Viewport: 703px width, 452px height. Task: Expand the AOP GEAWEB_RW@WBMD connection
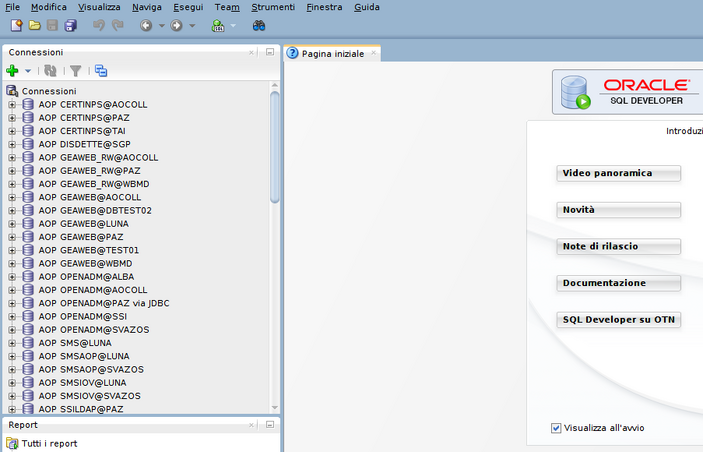click(x=12, y=184)
